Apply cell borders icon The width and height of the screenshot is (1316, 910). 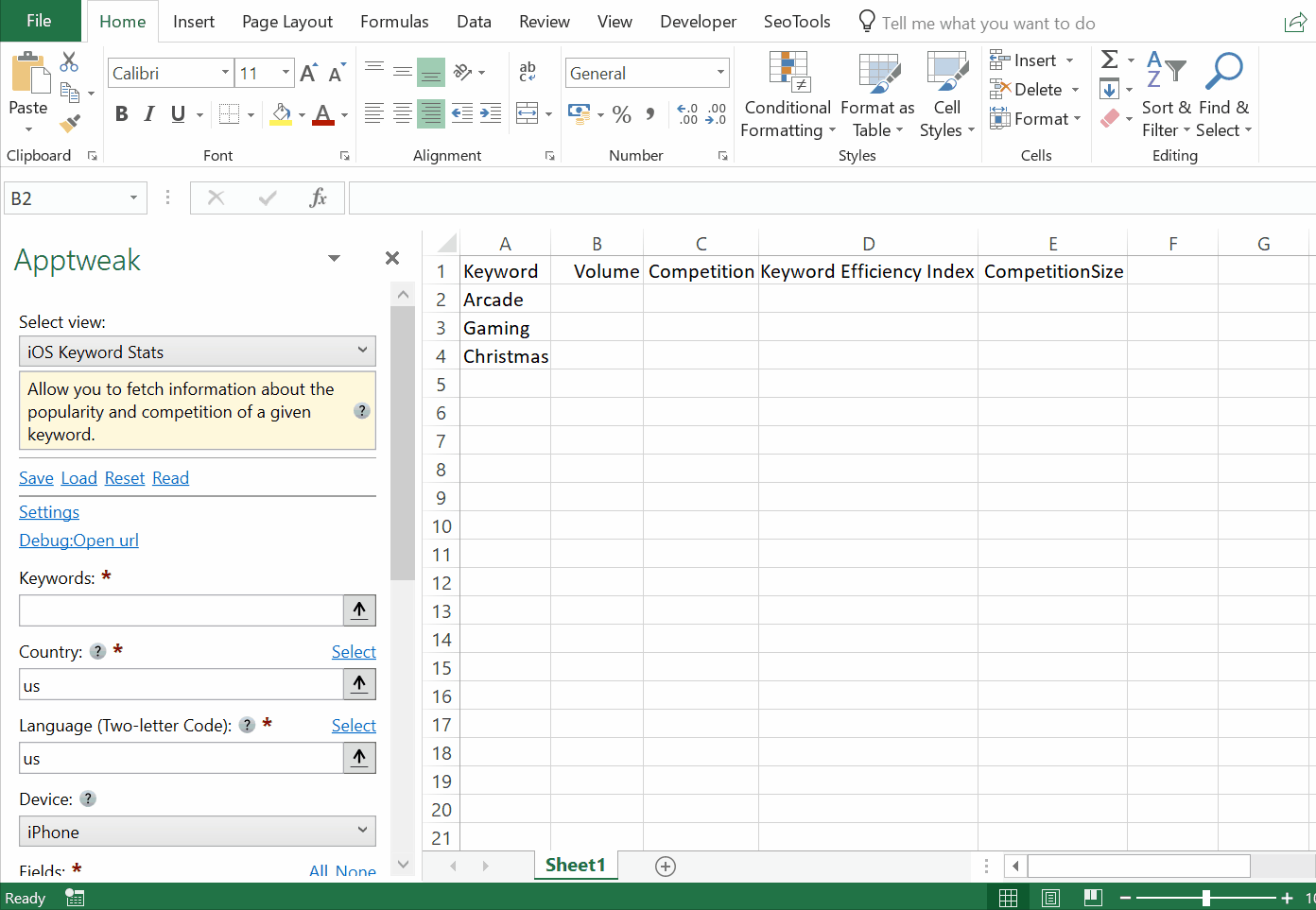point(229,114)
